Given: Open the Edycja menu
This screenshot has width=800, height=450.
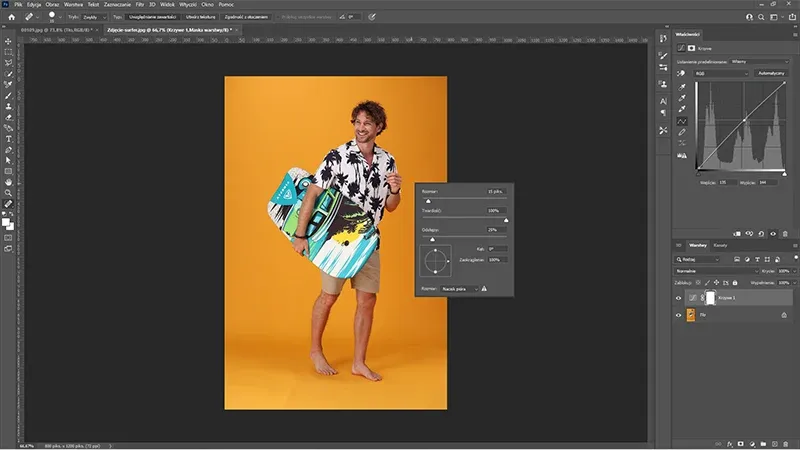Looking at the screenshot, I should click(x=34, y=4).
